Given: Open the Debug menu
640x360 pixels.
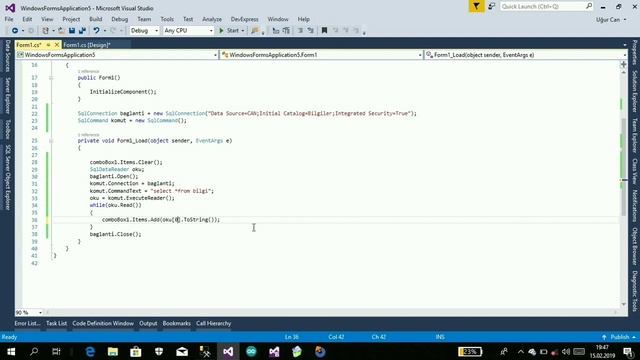Looking at the screenshot, I should click(x=120, y=19).
